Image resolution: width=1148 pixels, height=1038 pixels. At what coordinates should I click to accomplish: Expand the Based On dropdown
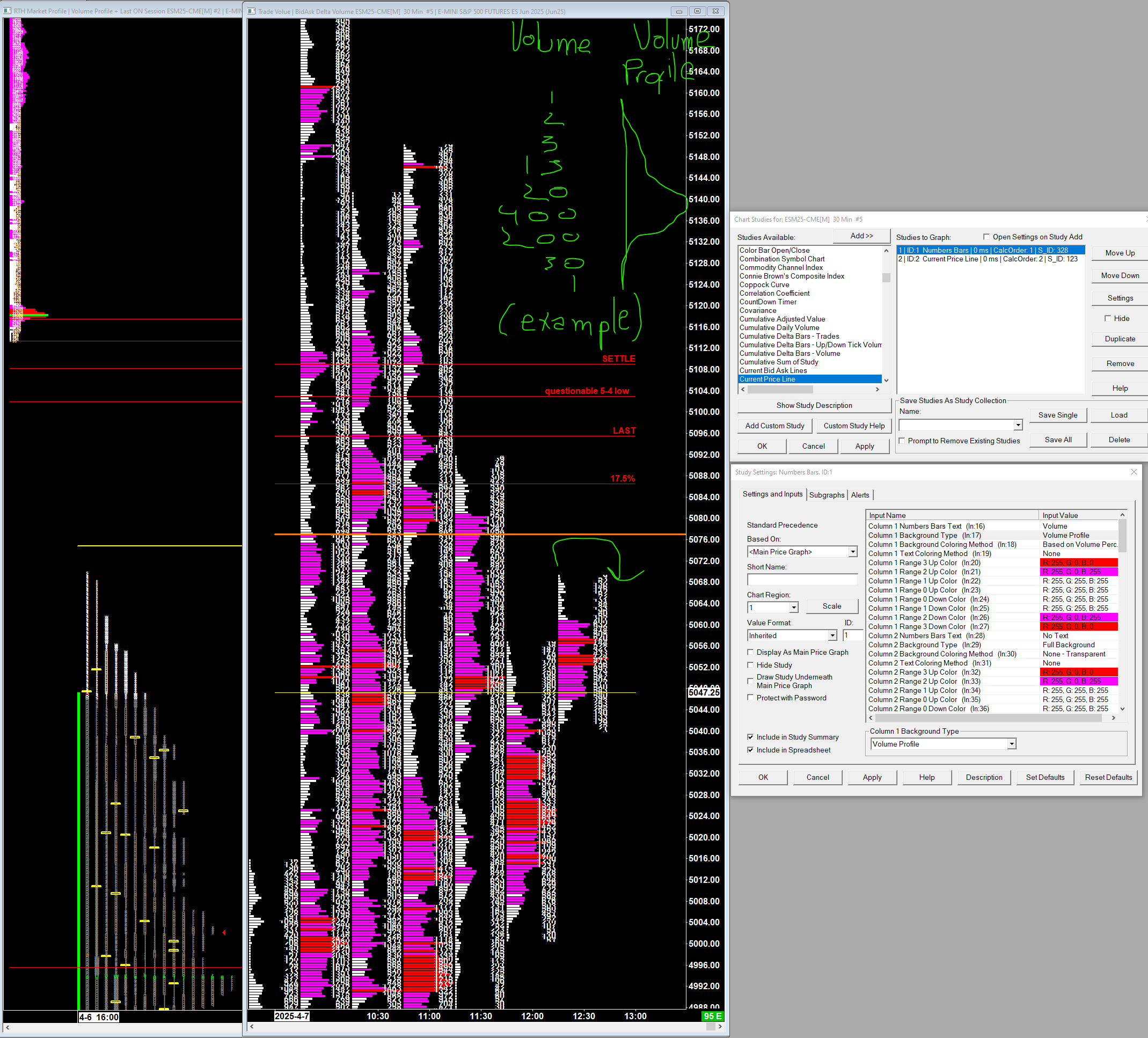click(x=852, y=552)
